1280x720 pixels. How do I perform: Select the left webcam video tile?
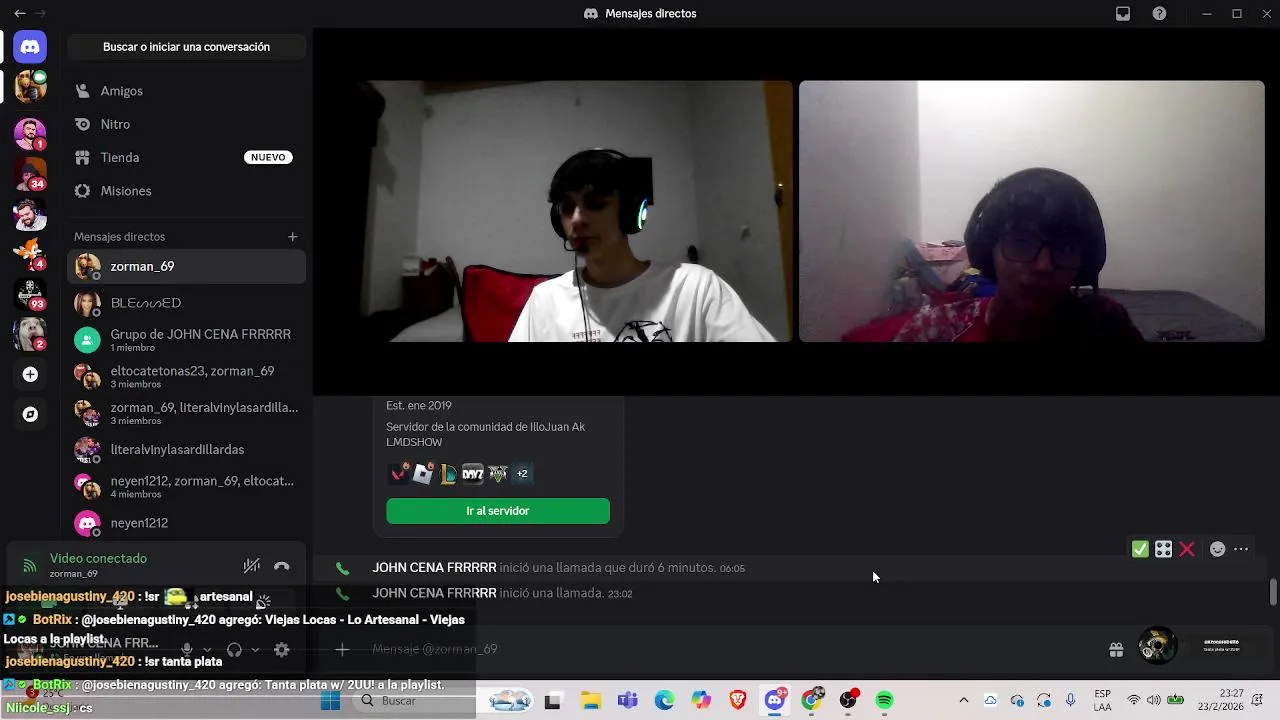pos(560,212)
